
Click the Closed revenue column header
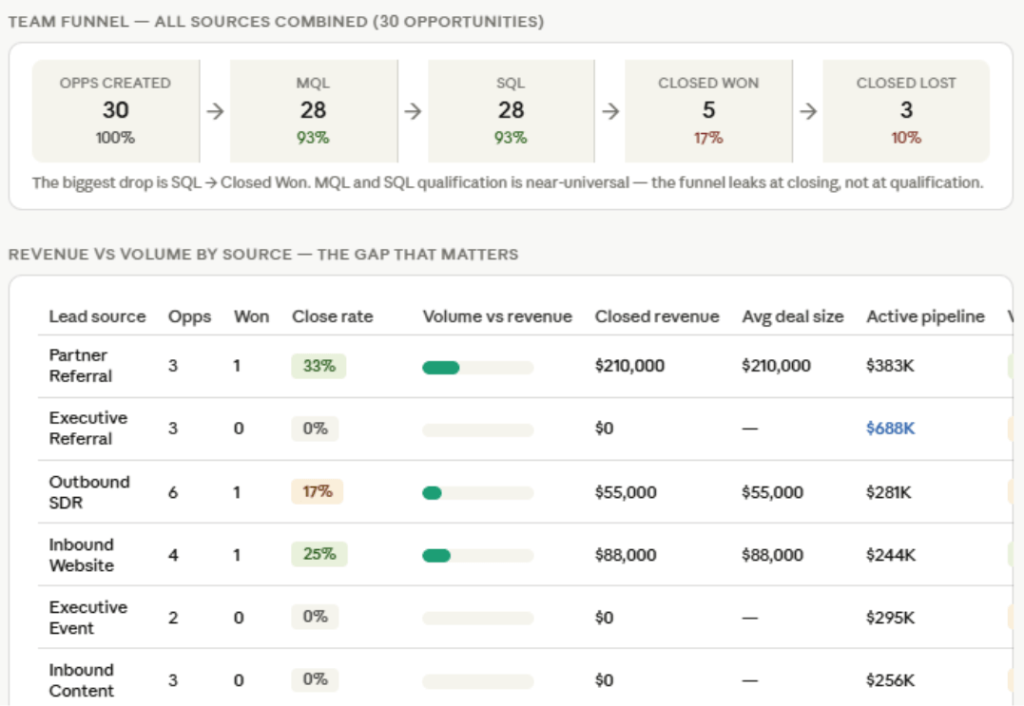point(657,316)
